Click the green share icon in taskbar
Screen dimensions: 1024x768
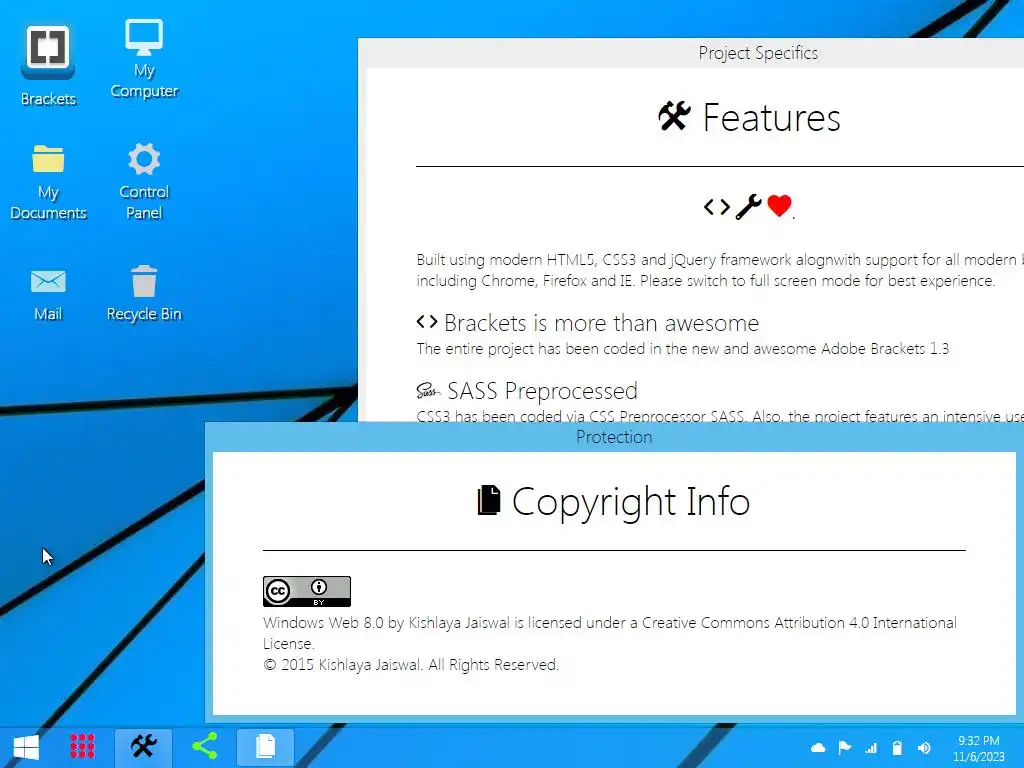204,746
